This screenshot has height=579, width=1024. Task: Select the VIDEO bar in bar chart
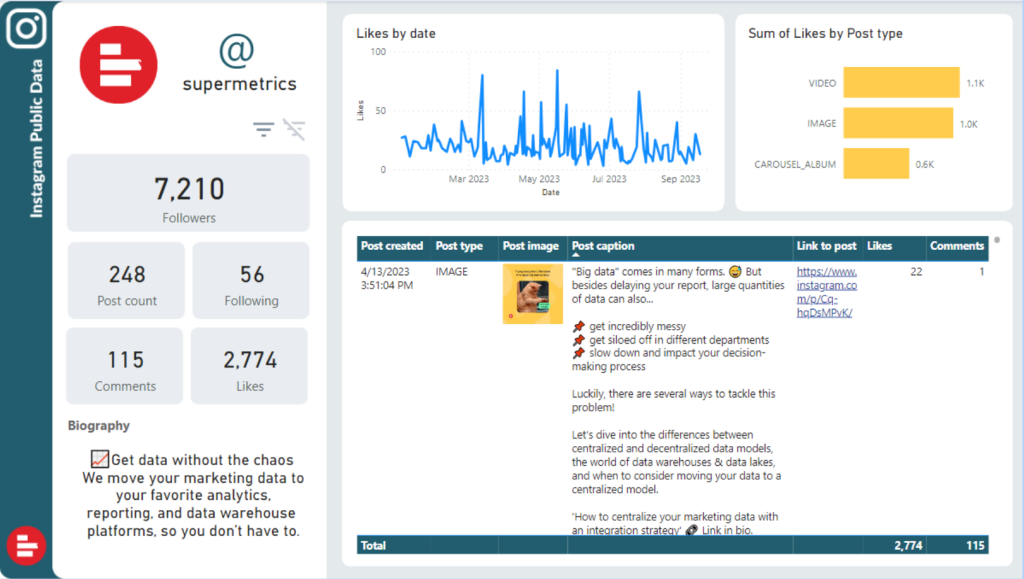pyautogui.click(x=901, y=83)
